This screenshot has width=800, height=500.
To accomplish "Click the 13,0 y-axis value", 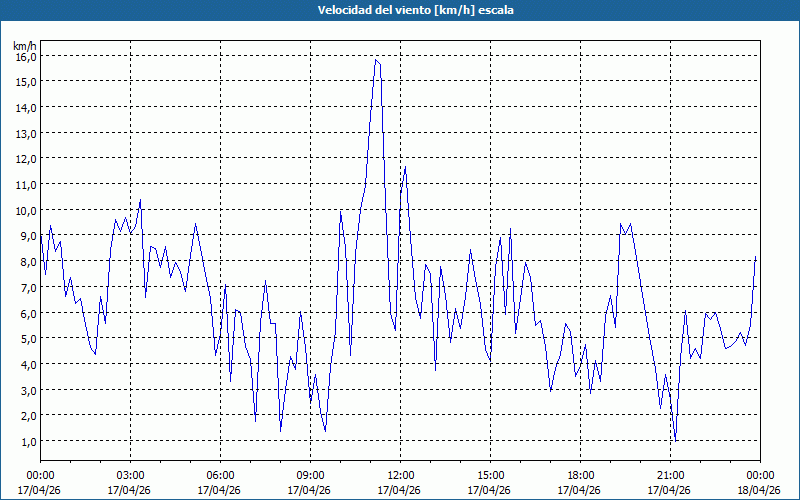I will [25, 133].
